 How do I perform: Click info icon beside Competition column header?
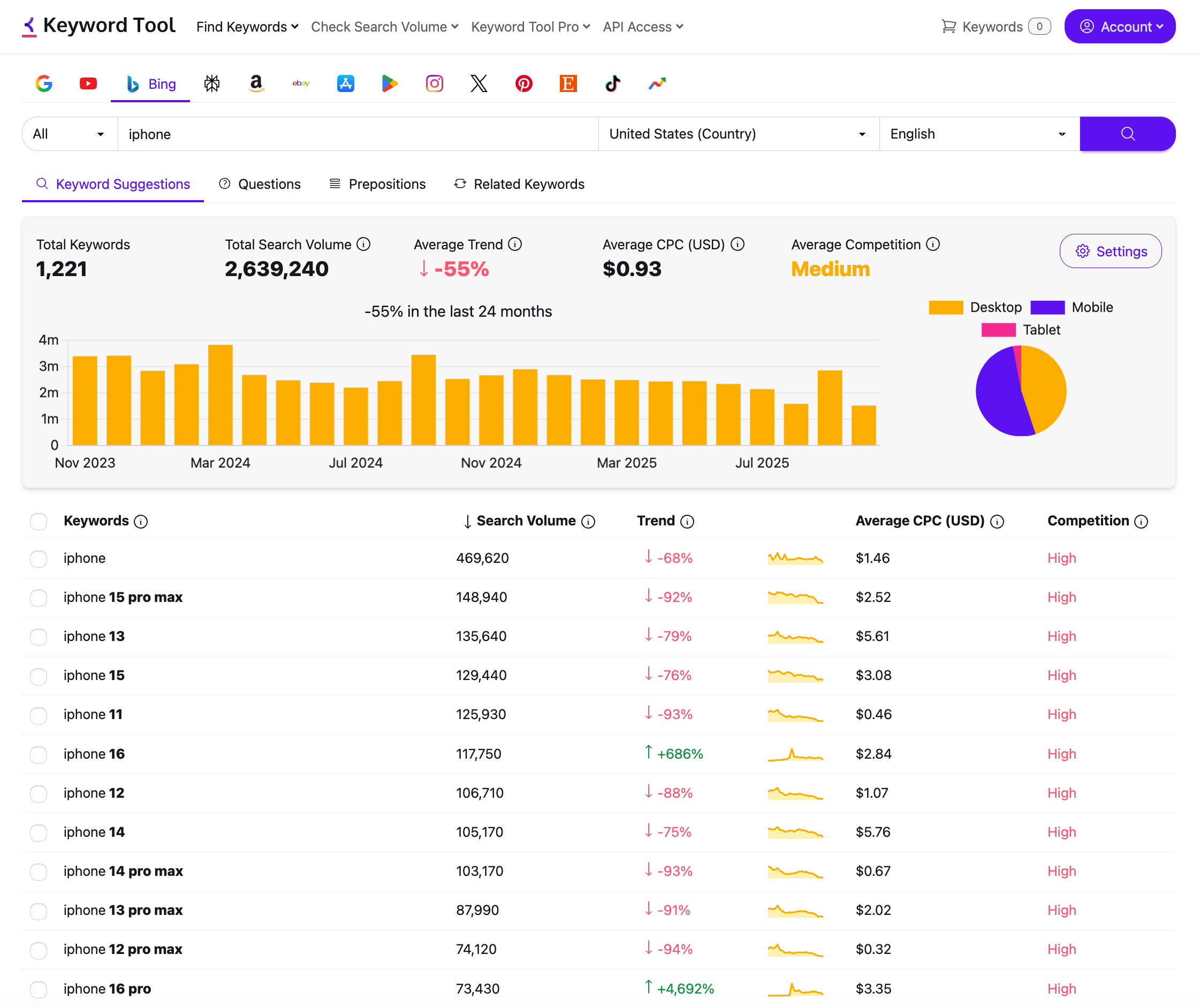1141,522
